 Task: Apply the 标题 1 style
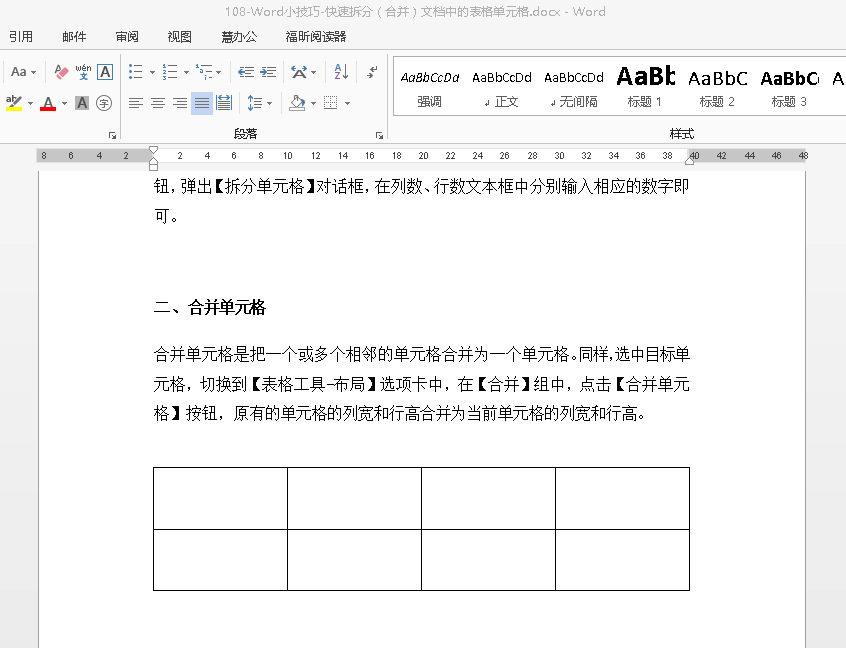pyautogui.click(x=645, y=87)
